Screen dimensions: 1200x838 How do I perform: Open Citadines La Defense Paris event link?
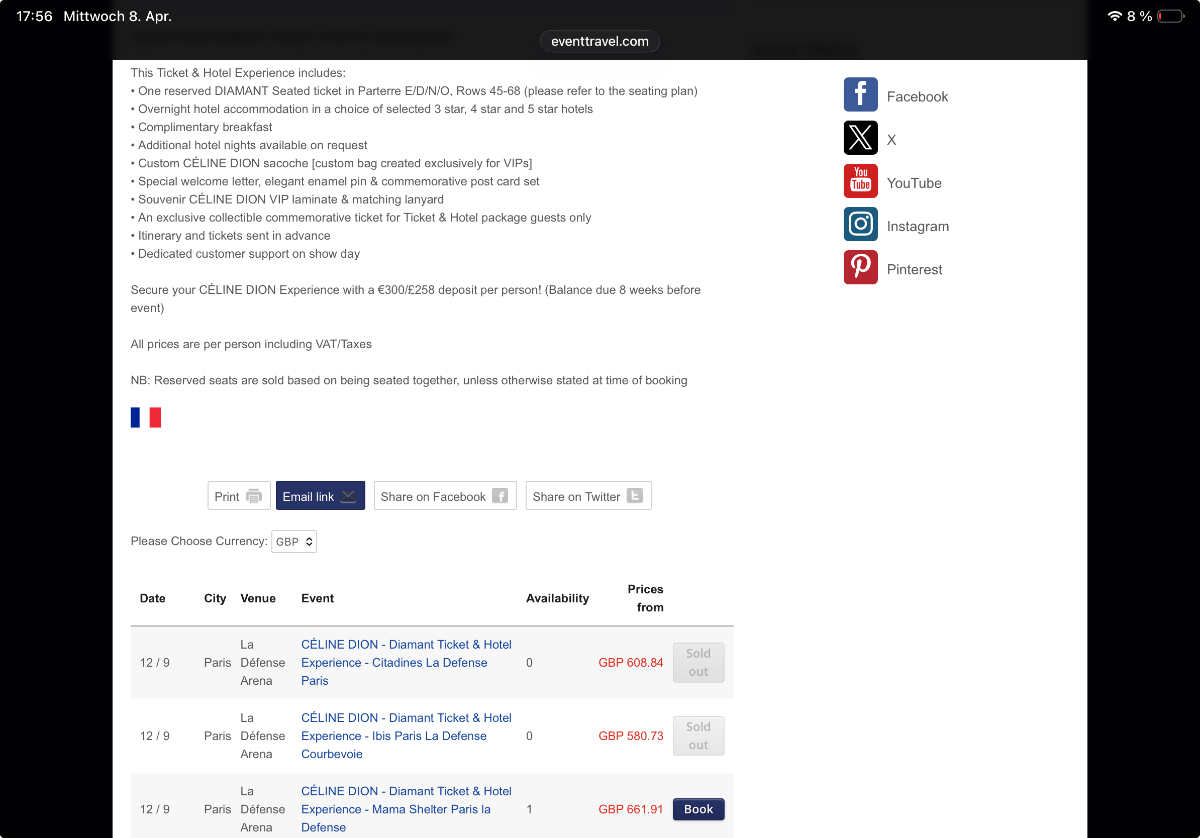click(x=405, y=662)
